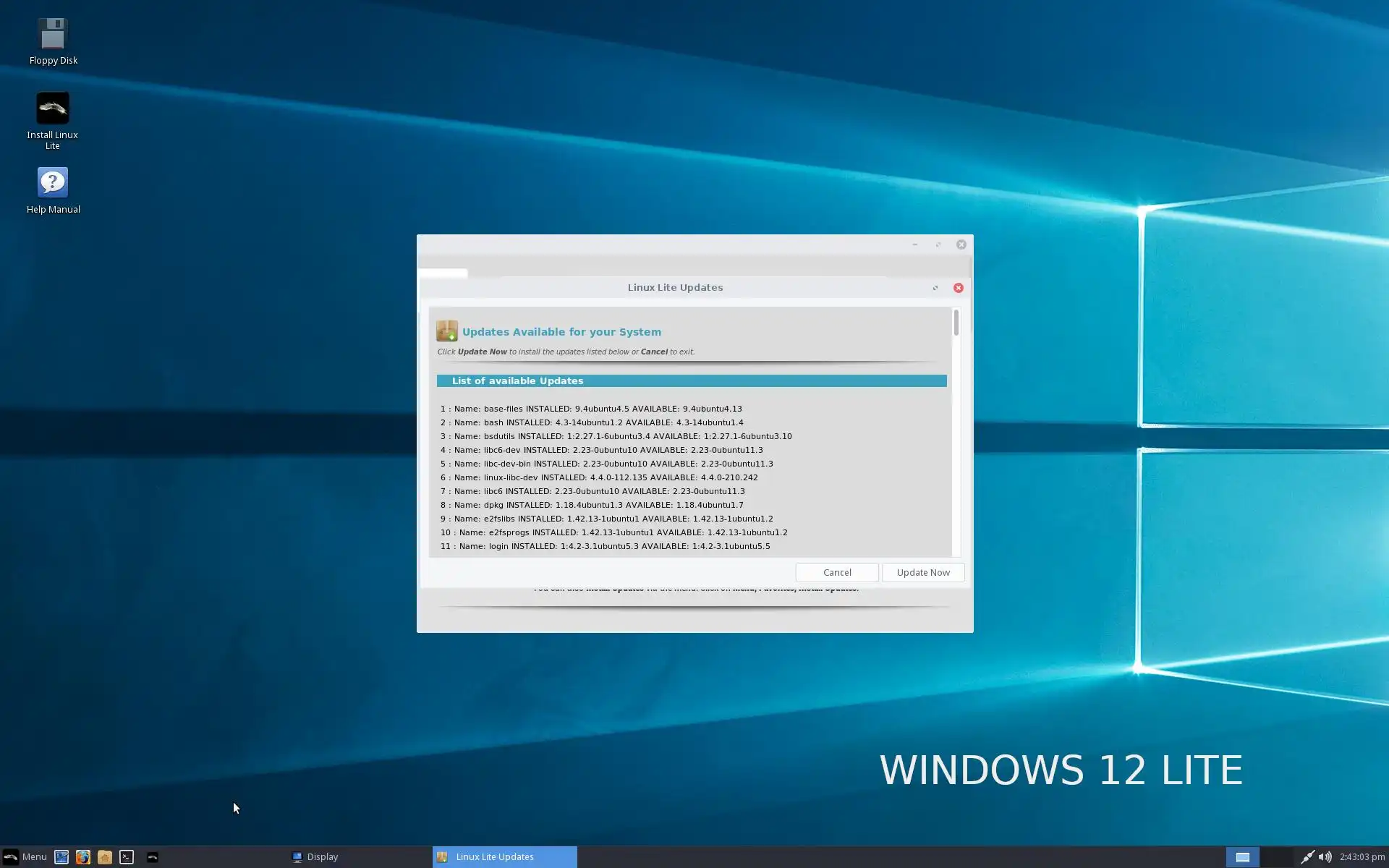Viewport: 1389px width, 868px height.
Task: Open the Floppy Disk desktop icon
Action: point(53,35)
